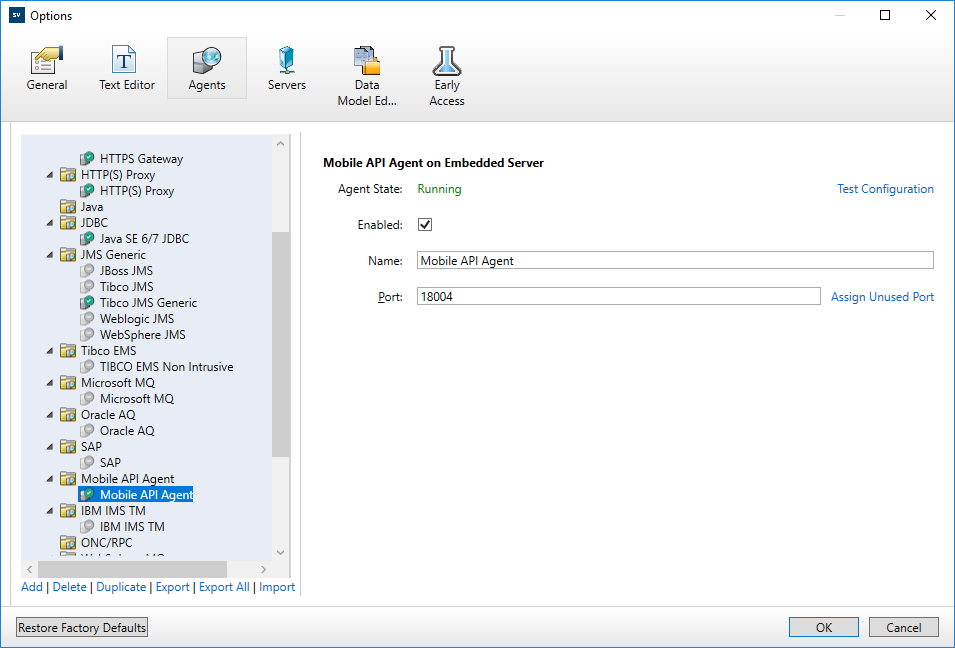Screen dimensions: 955x648
Task: Click the Java SE 6/7 JDBC agent icon
Action: (88, 239)
